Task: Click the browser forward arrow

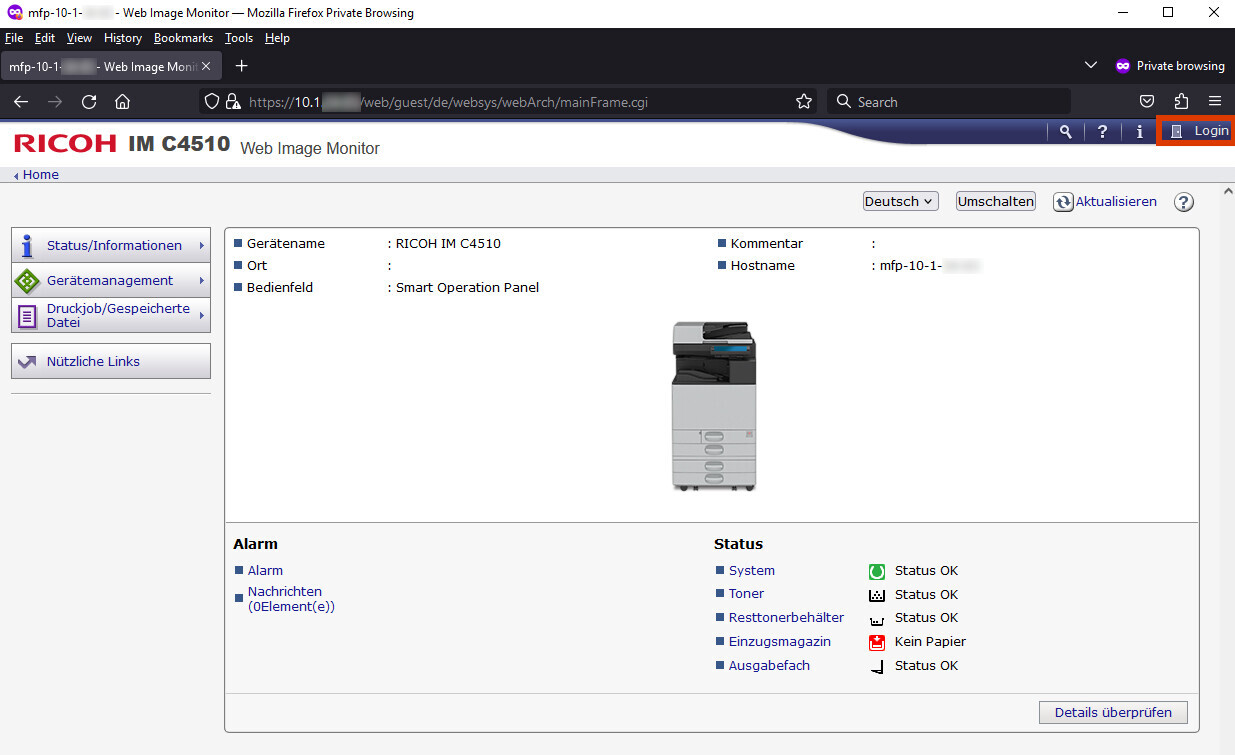Action: tap(55, 102)
